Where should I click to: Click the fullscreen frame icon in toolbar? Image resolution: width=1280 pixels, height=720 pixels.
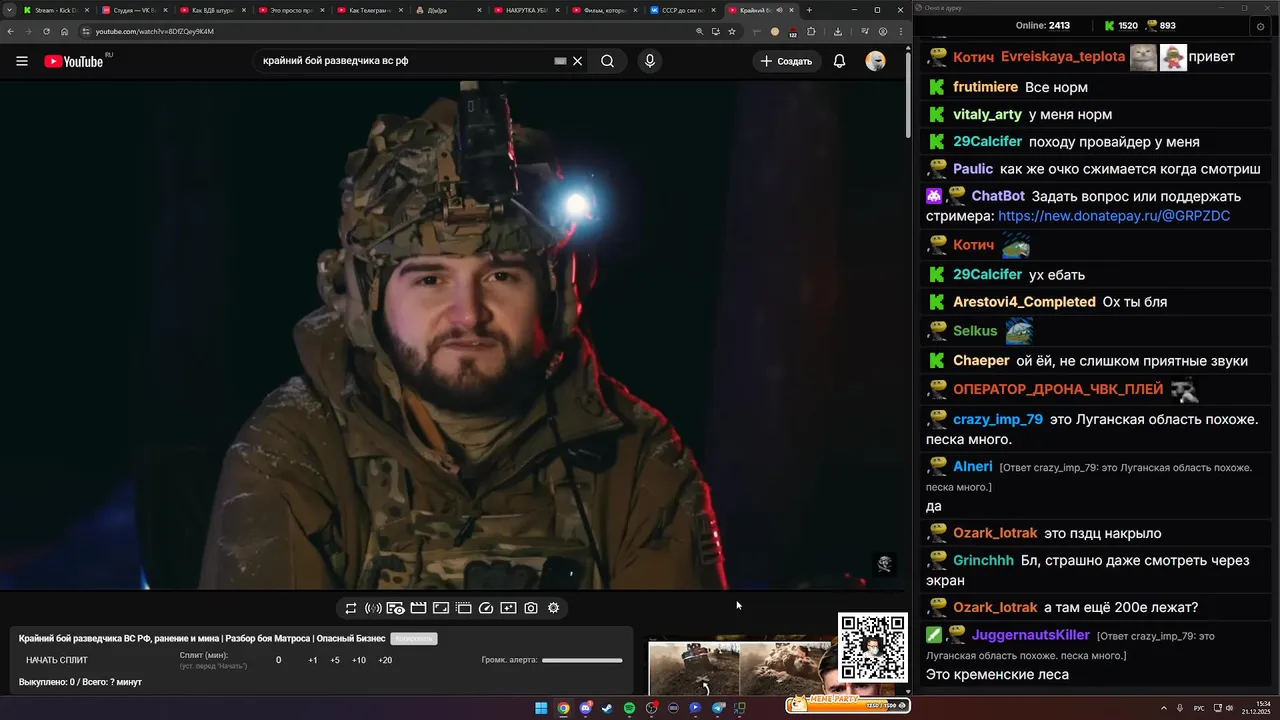(441, 608)
